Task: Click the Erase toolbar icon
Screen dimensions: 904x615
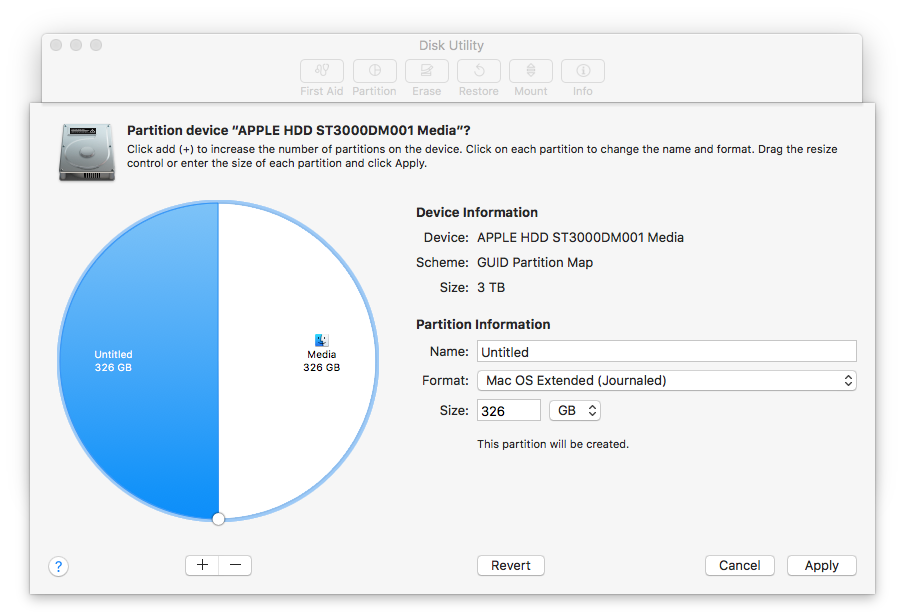Action: 427,71
